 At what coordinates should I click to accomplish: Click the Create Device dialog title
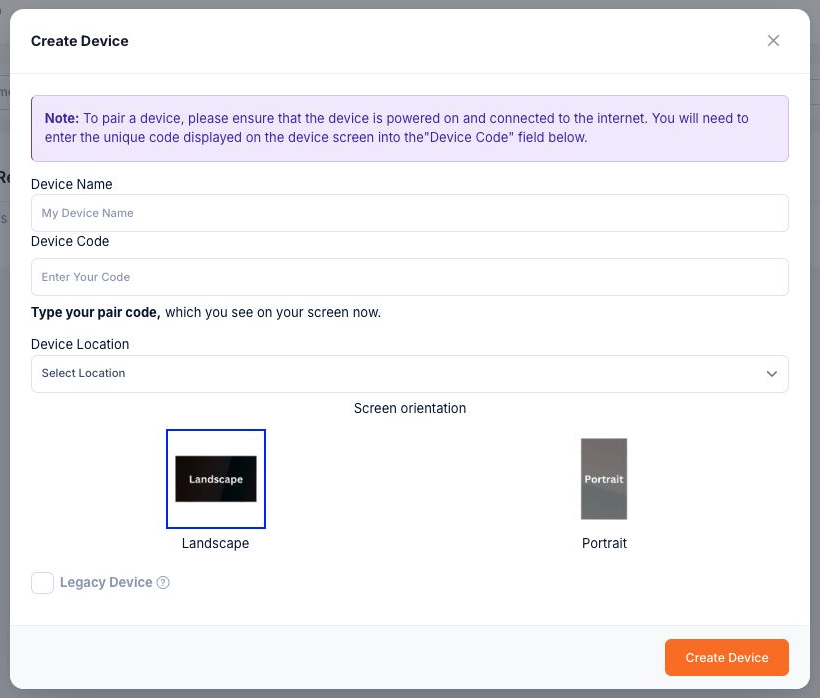[79, 41]
